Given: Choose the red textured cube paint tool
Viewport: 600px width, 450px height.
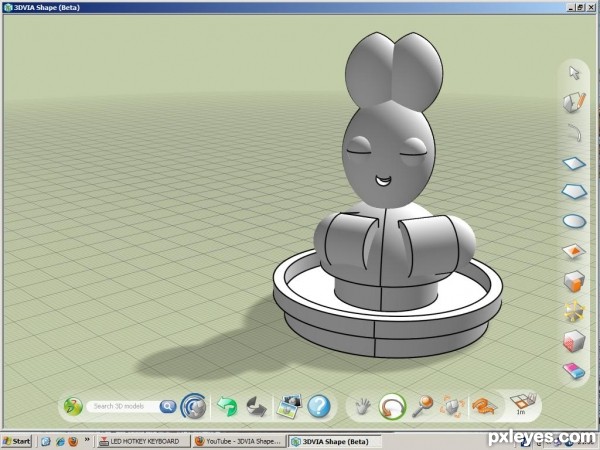Looking at the screenshot, I should pos(574,341).
